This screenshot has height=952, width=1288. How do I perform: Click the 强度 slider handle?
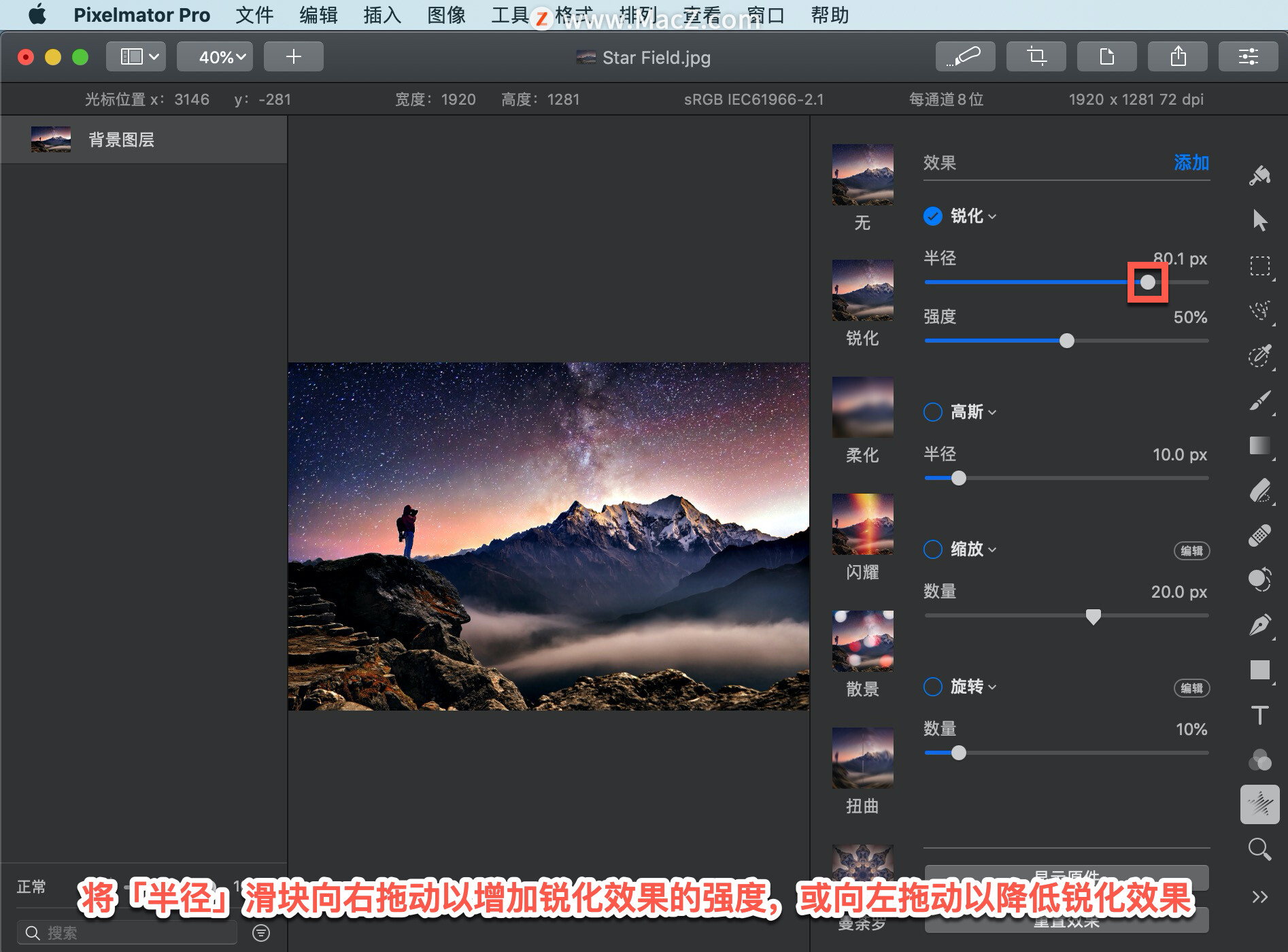[x=1067, y=341]
